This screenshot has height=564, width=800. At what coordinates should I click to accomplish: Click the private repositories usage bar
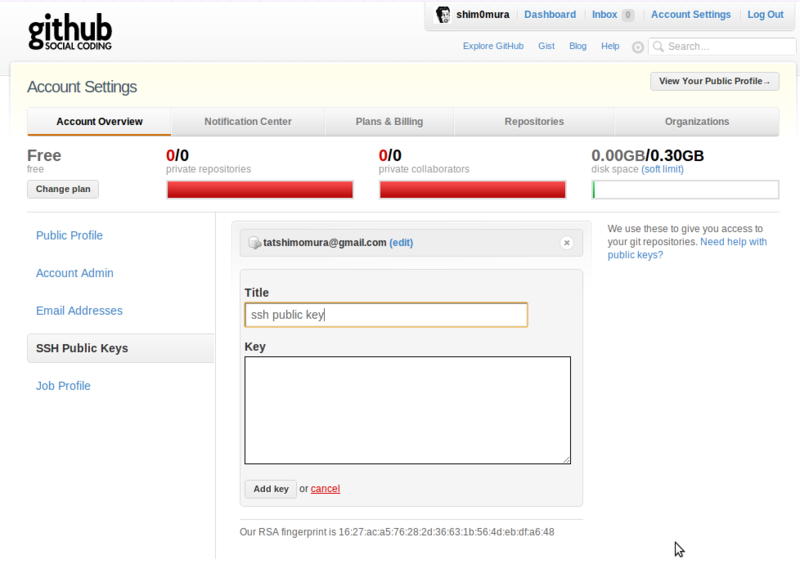[260, 189]
